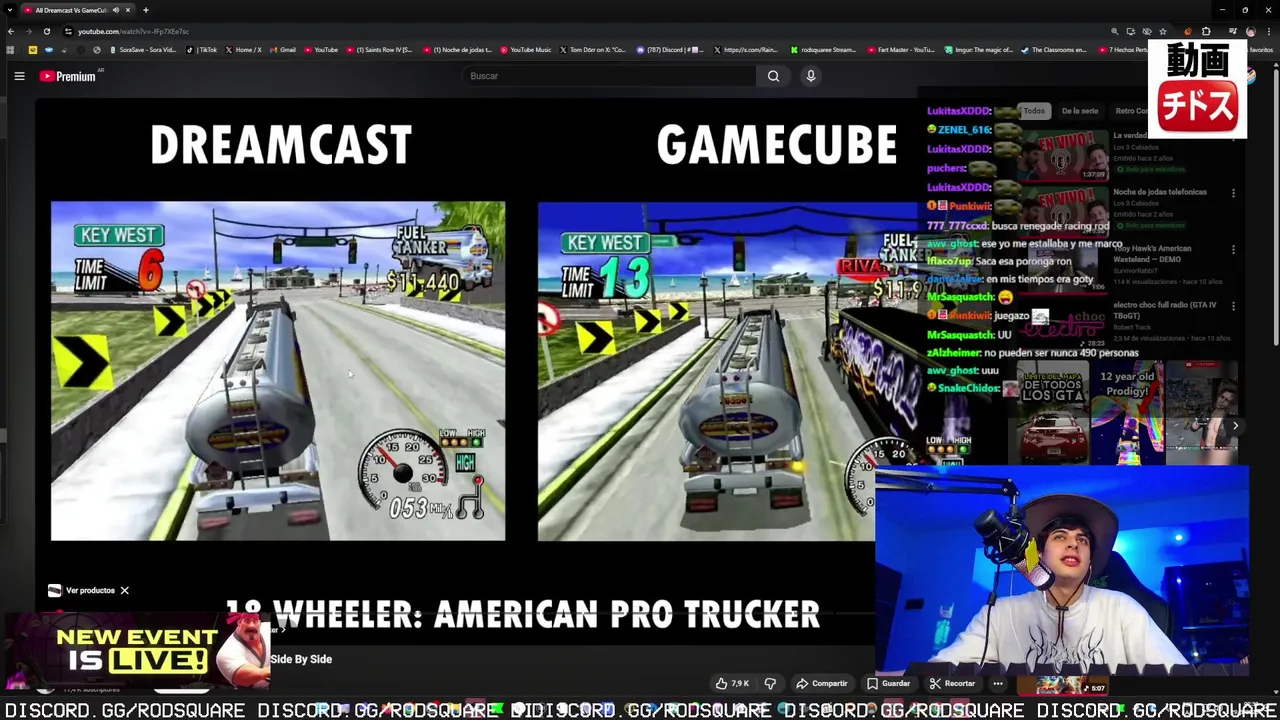
Task: Click the 18 Wheeler video player
Action: (476, 372)
